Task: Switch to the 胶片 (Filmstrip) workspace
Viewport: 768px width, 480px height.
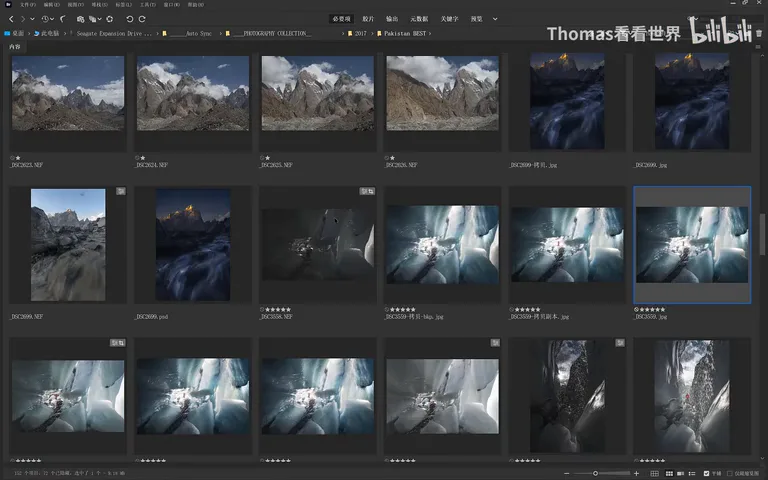Action: [368, 19]
